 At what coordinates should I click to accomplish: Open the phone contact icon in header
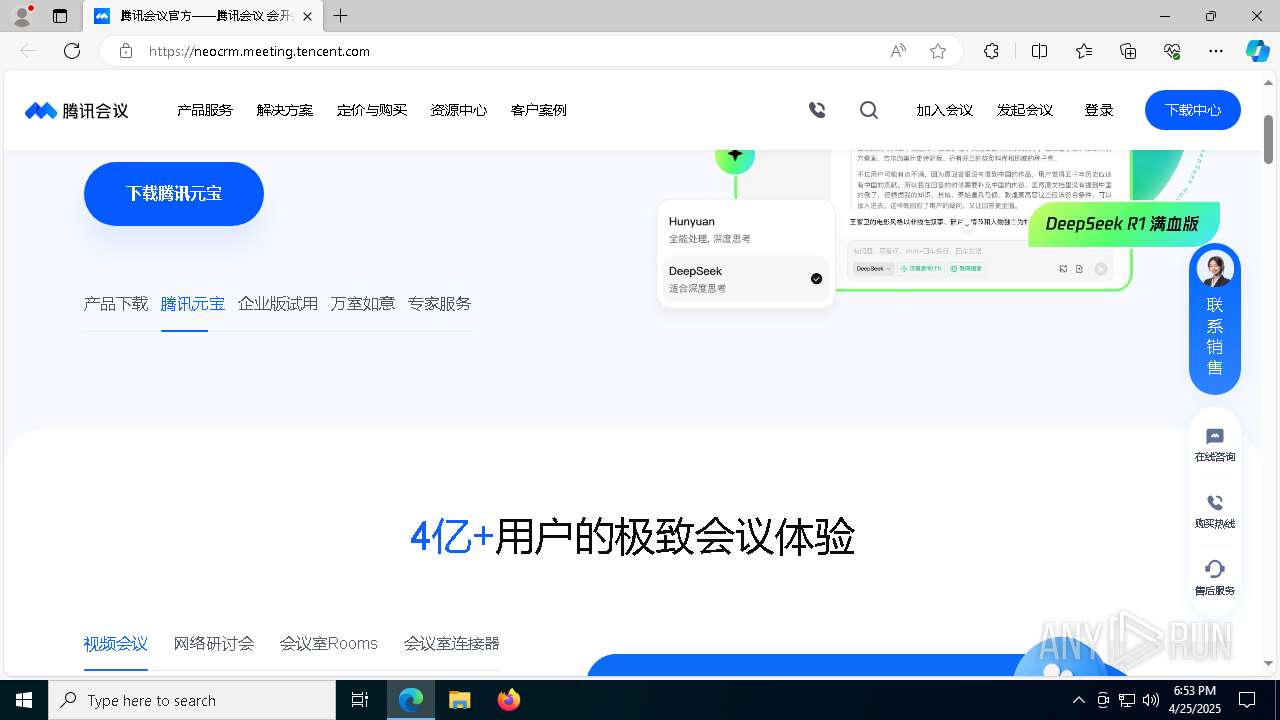pos(817,110)
